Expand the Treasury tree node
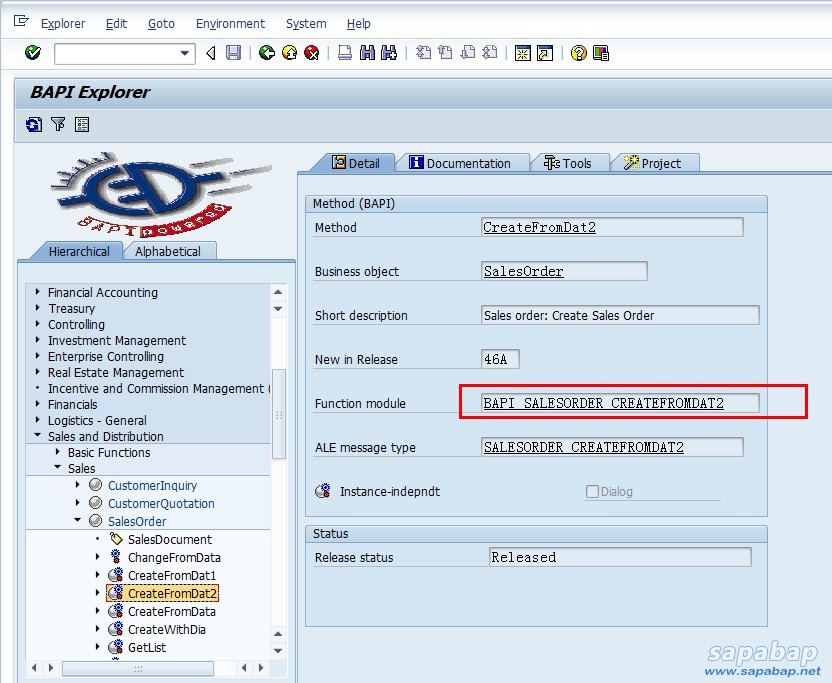Viewport: 832px width, 683px height. (37, 307)
